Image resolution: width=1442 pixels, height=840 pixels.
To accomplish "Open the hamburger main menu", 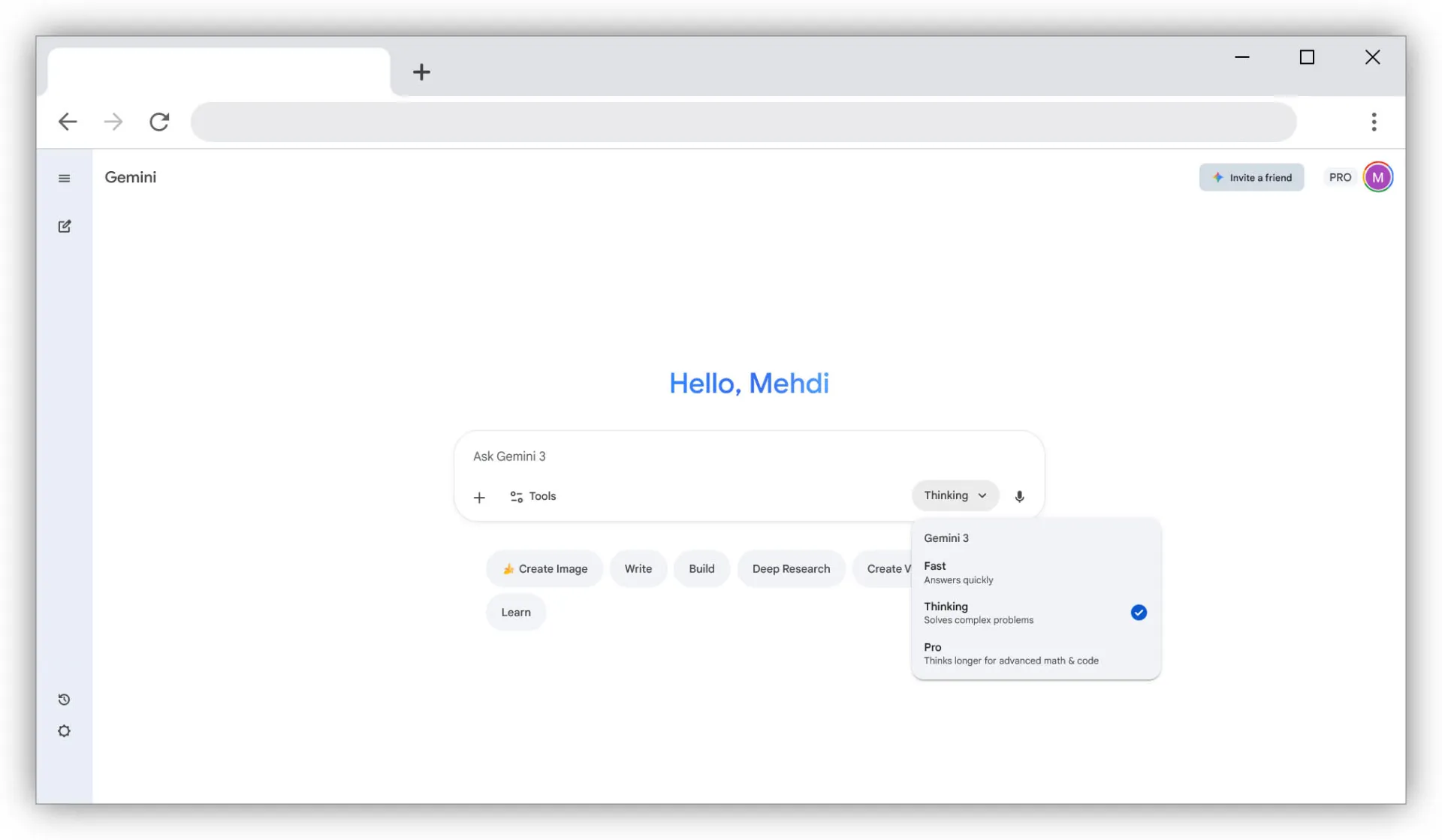I will [x=65, y=178].
